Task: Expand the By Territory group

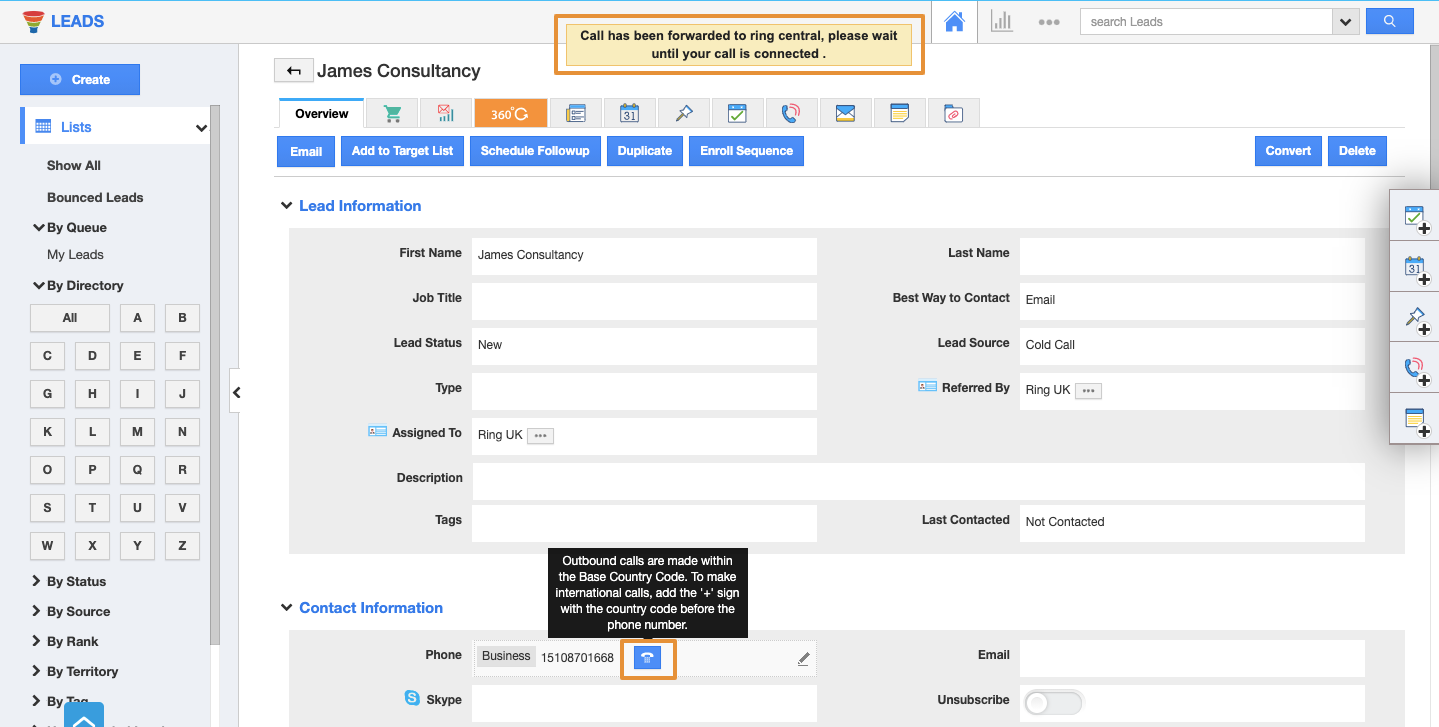Action: [x=37, y=671]
